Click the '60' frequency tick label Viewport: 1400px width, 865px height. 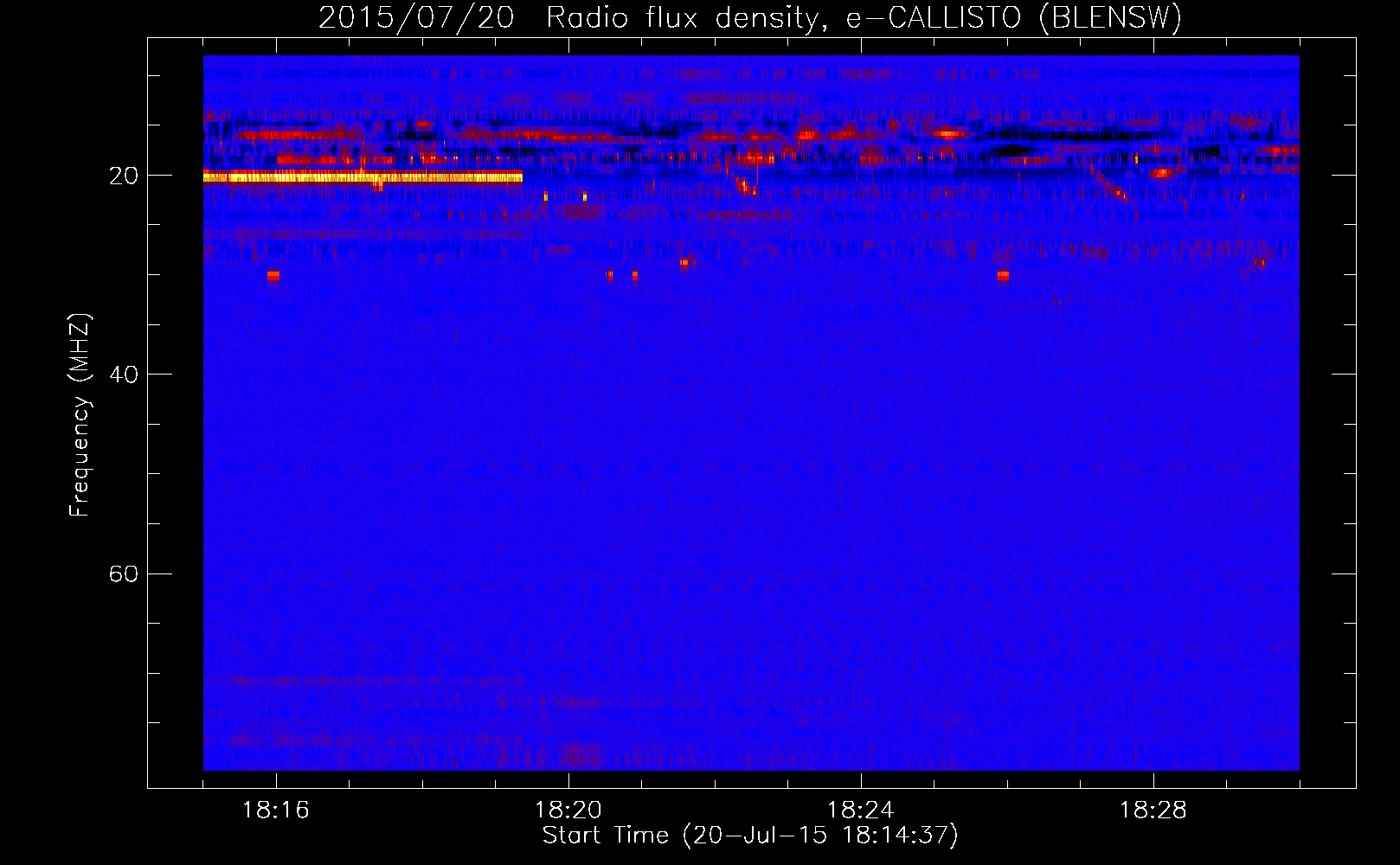click(124, 574)
